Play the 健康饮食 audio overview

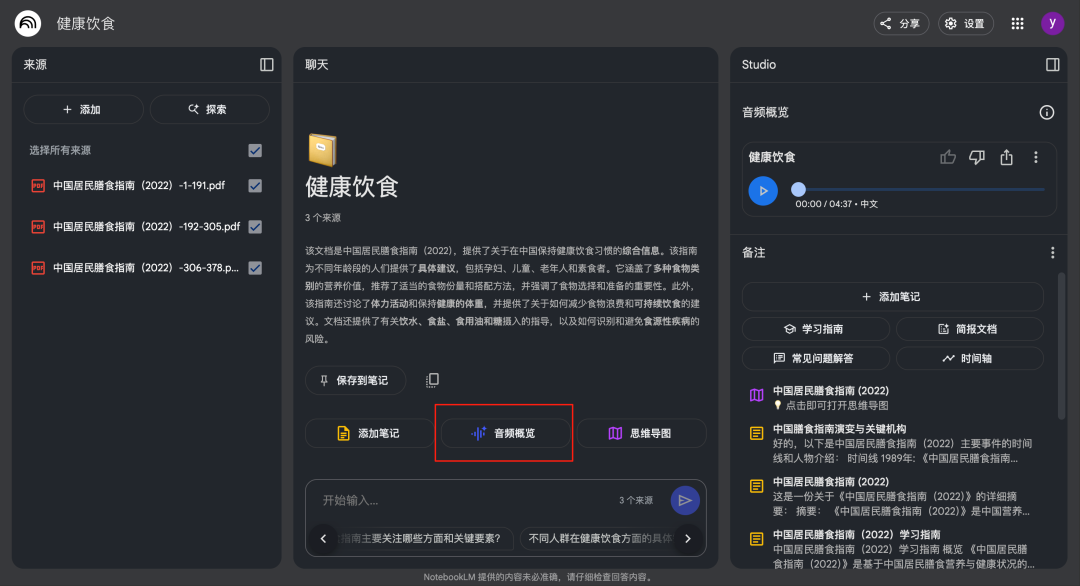(x=763, y=191)
